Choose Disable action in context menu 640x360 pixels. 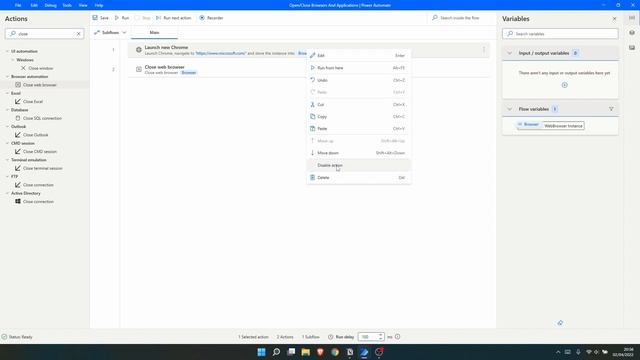tap(359, 165)
